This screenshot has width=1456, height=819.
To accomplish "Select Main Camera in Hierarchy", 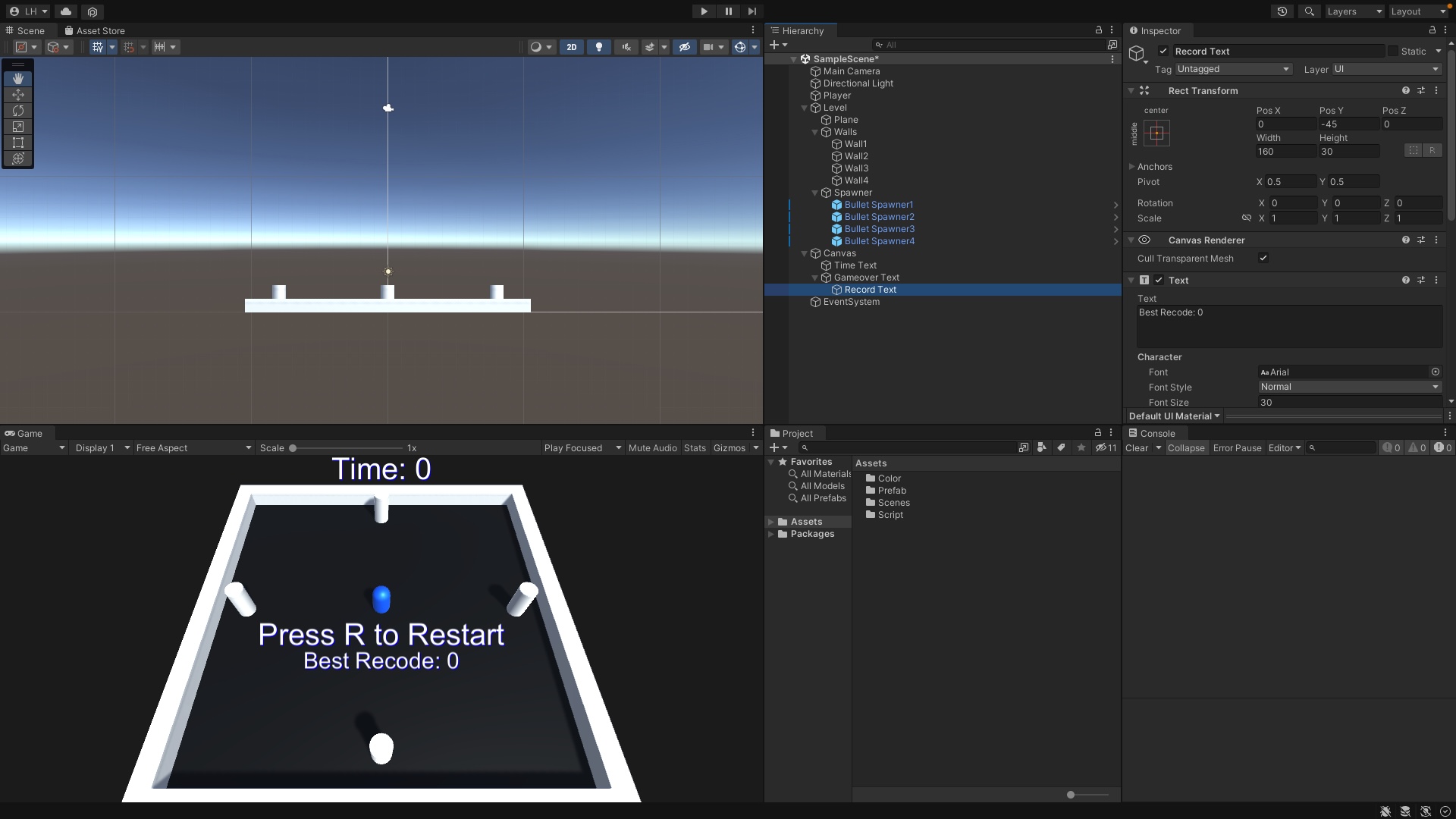I will tap(852, 71).
